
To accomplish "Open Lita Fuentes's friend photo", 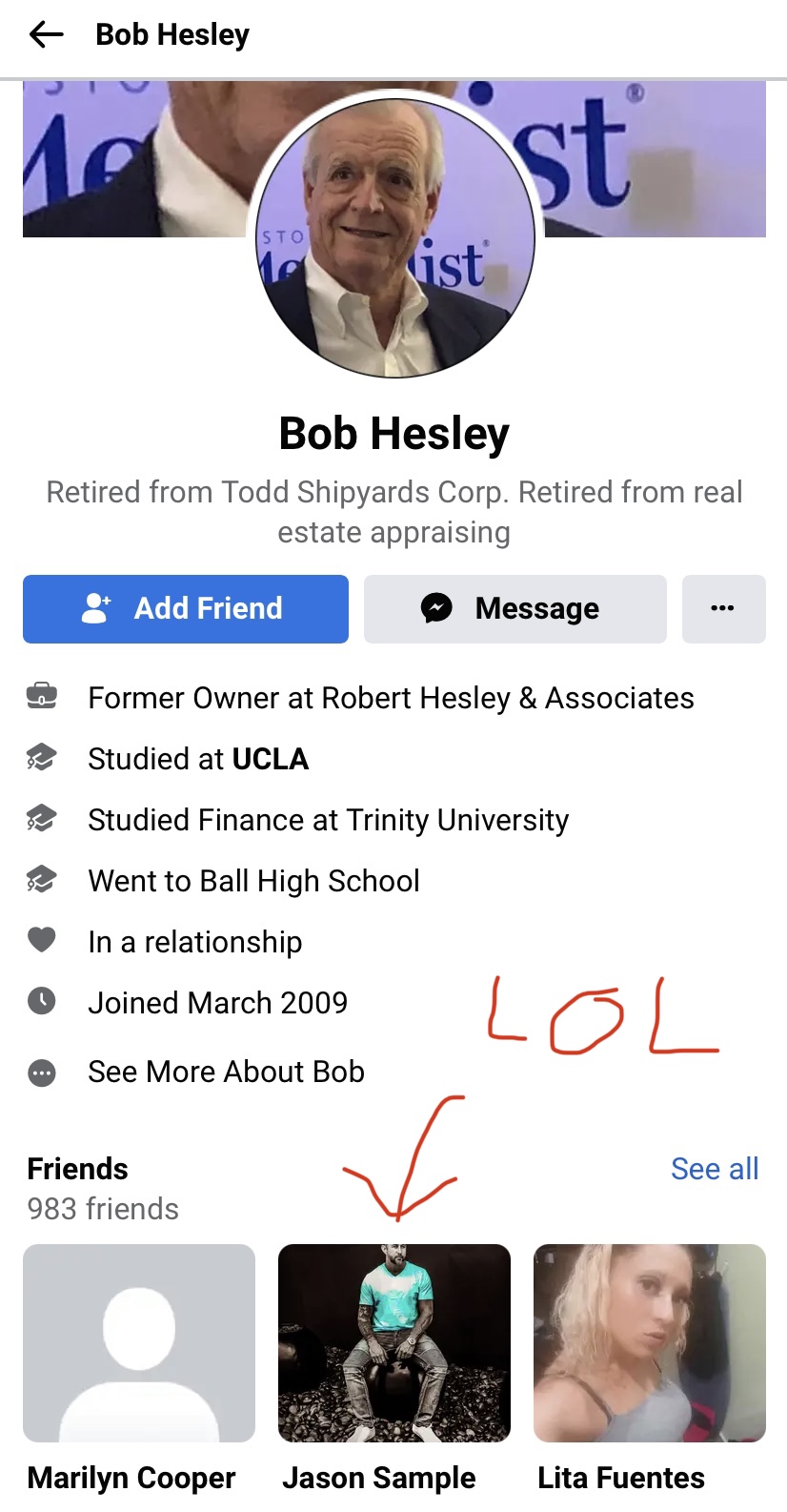I will pos(650,1343).
